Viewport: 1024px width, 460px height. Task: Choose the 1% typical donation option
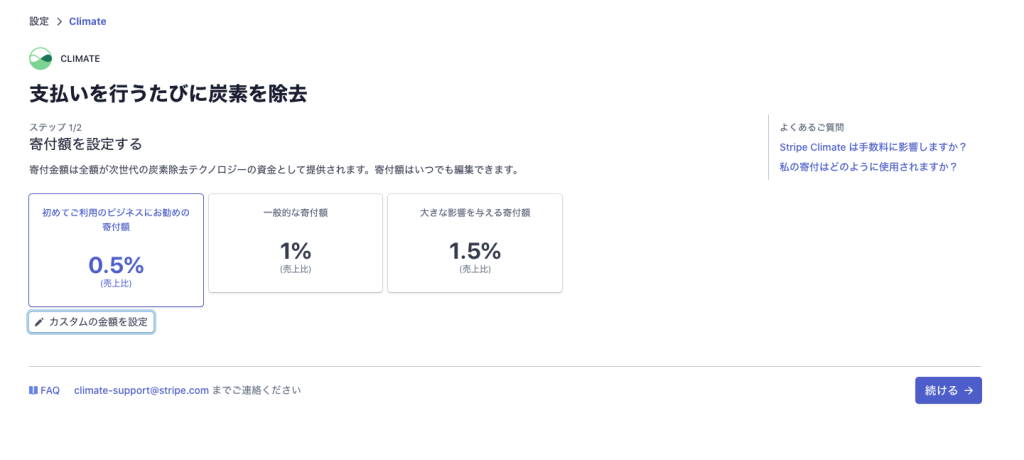pyautogui.click(x=295, y=243)
